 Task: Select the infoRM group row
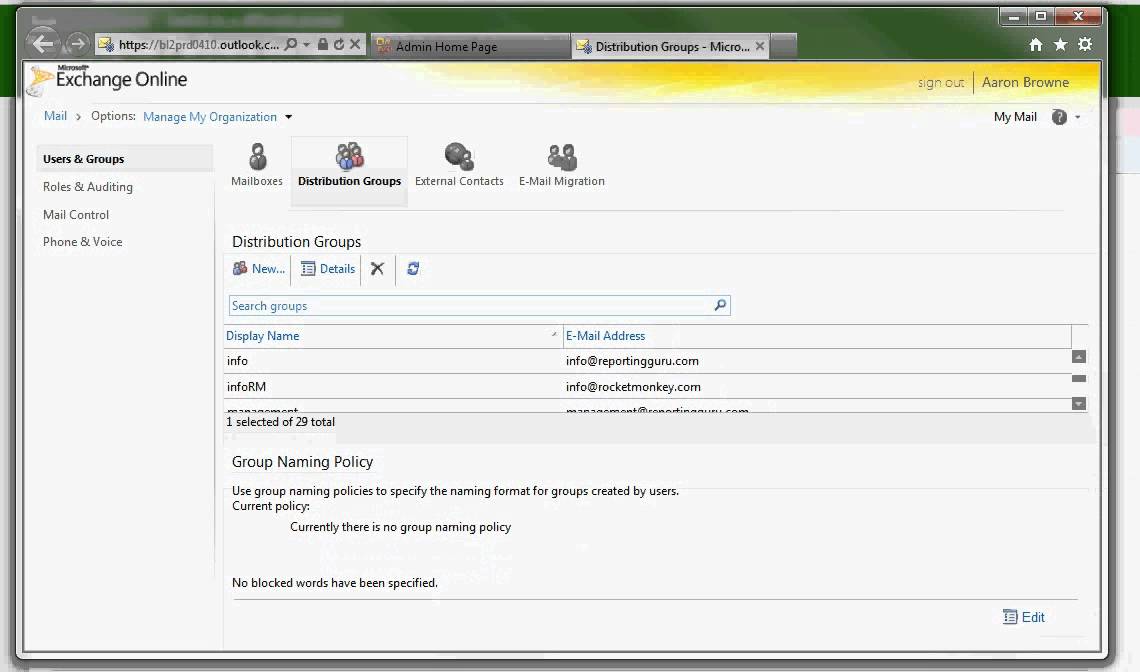(x=647, y=386)
